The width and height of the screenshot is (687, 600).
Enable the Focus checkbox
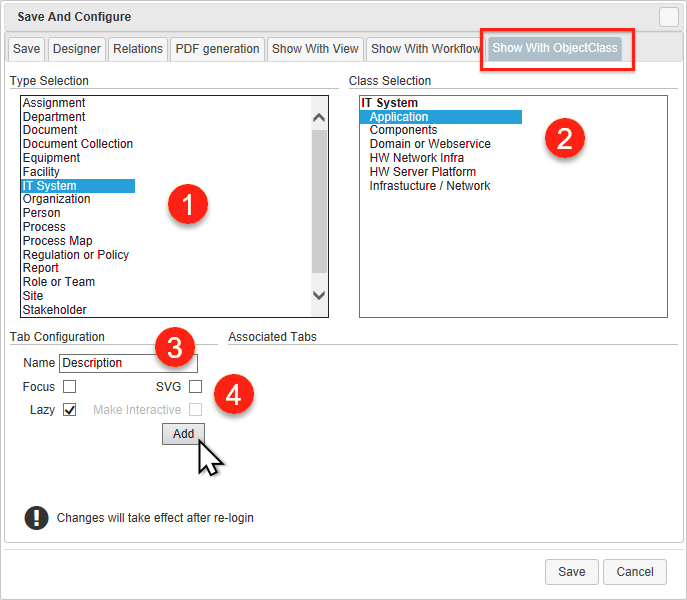pos(69,386)
